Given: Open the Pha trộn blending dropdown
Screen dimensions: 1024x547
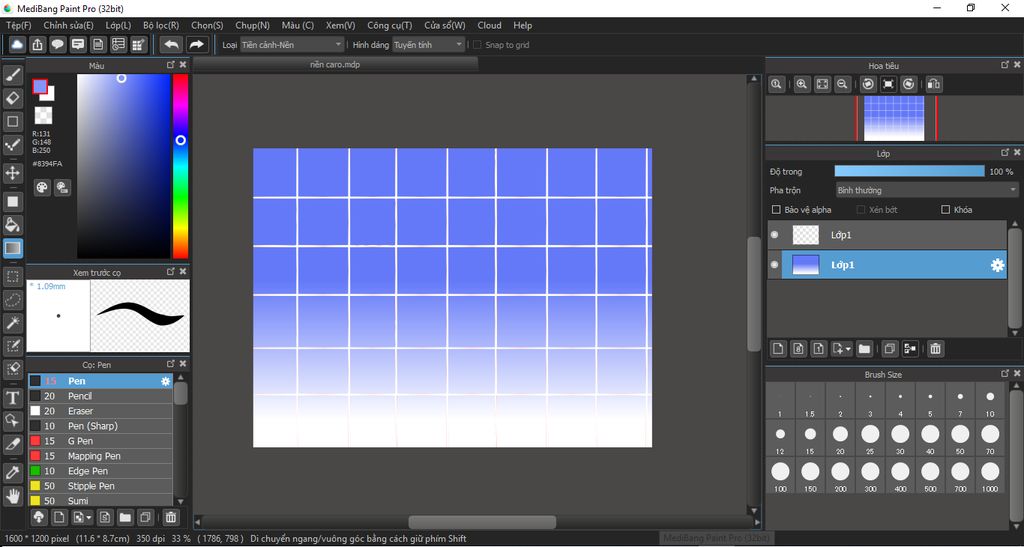Looking at the screenshot, I should click(927, 191).
